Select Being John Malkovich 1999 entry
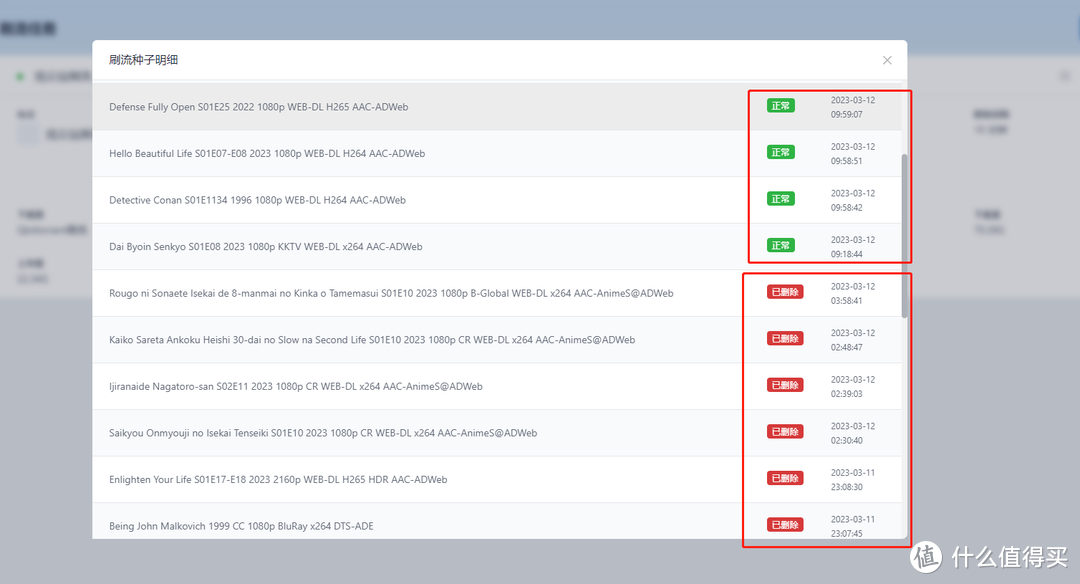The image size is (1080, 584). tap(241, 526)
